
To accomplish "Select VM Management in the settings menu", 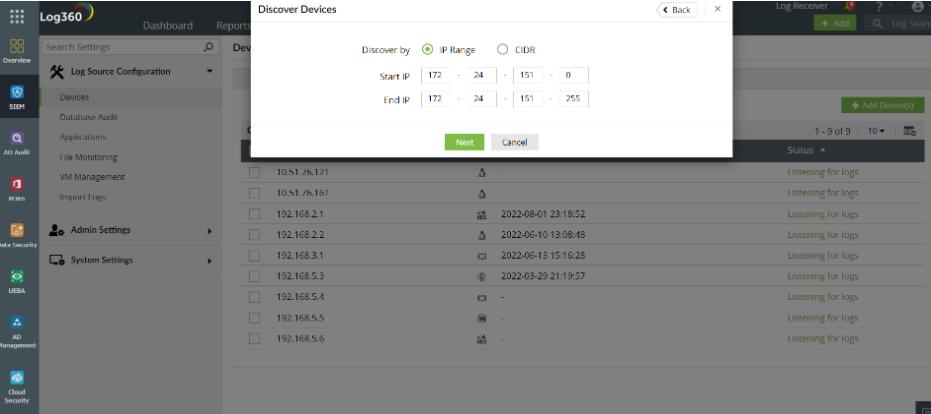I will click(x=92, y=177).
